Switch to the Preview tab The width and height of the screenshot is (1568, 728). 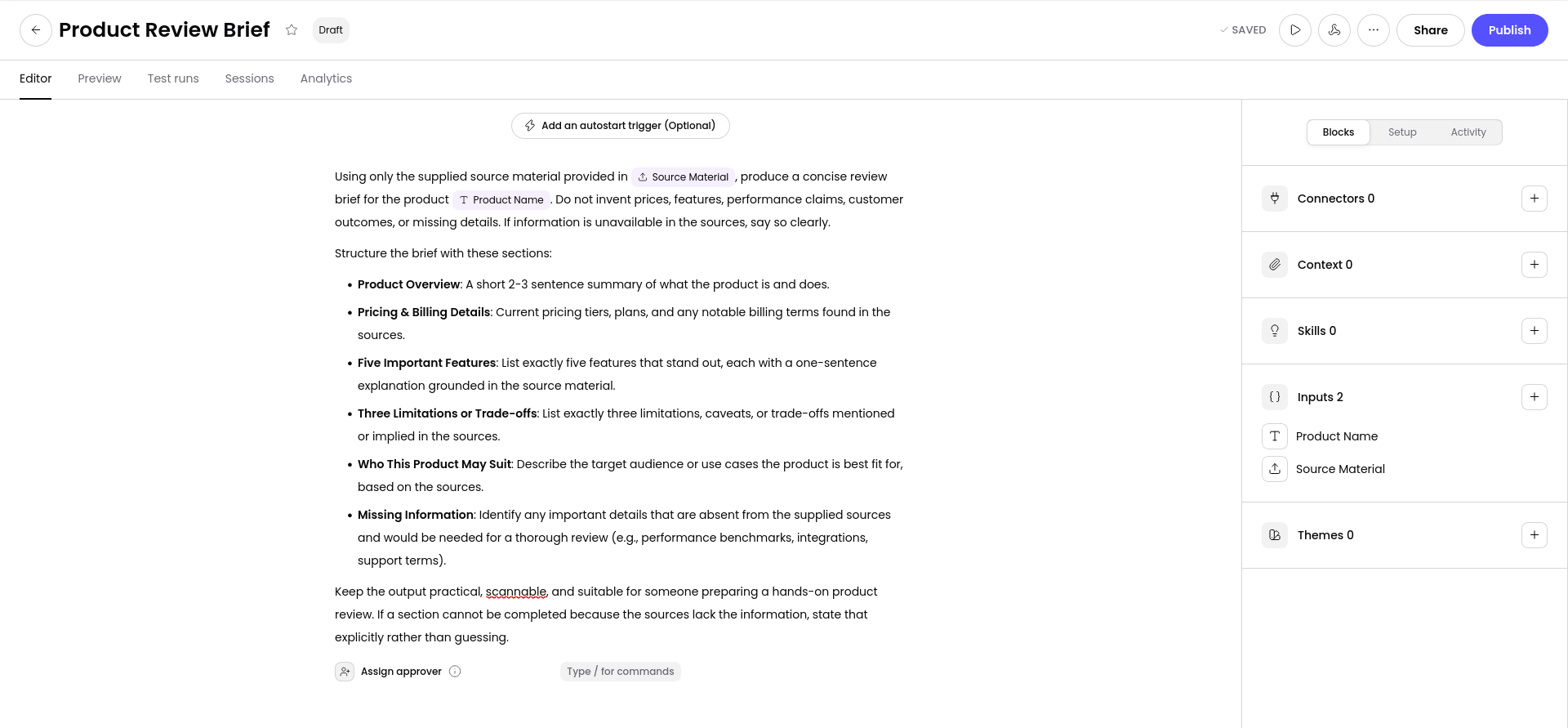pyautogui.click(x=100, y=78)
